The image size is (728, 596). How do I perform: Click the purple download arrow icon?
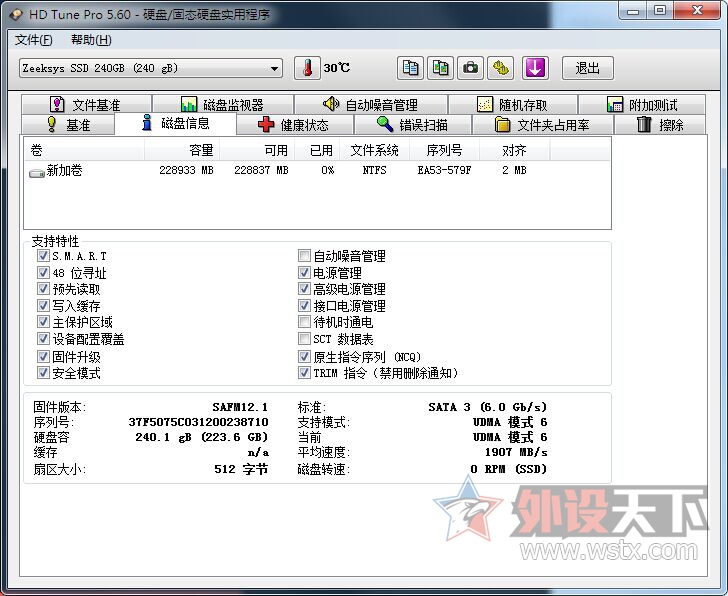[x=535, y=68]
